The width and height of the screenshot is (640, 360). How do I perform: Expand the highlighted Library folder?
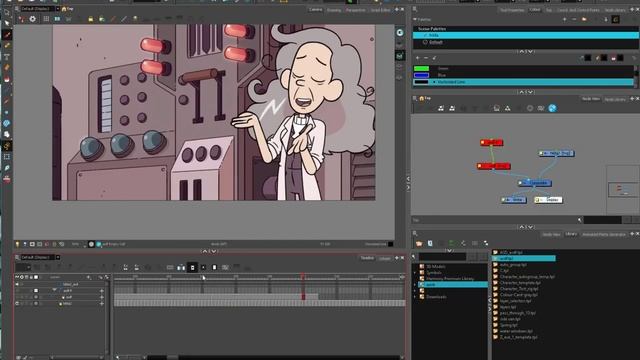click(415, 284)
